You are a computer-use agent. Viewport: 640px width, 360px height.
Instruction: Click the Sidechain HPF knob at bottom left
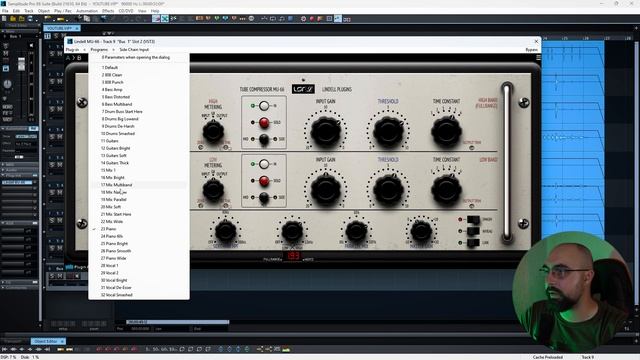225,231
